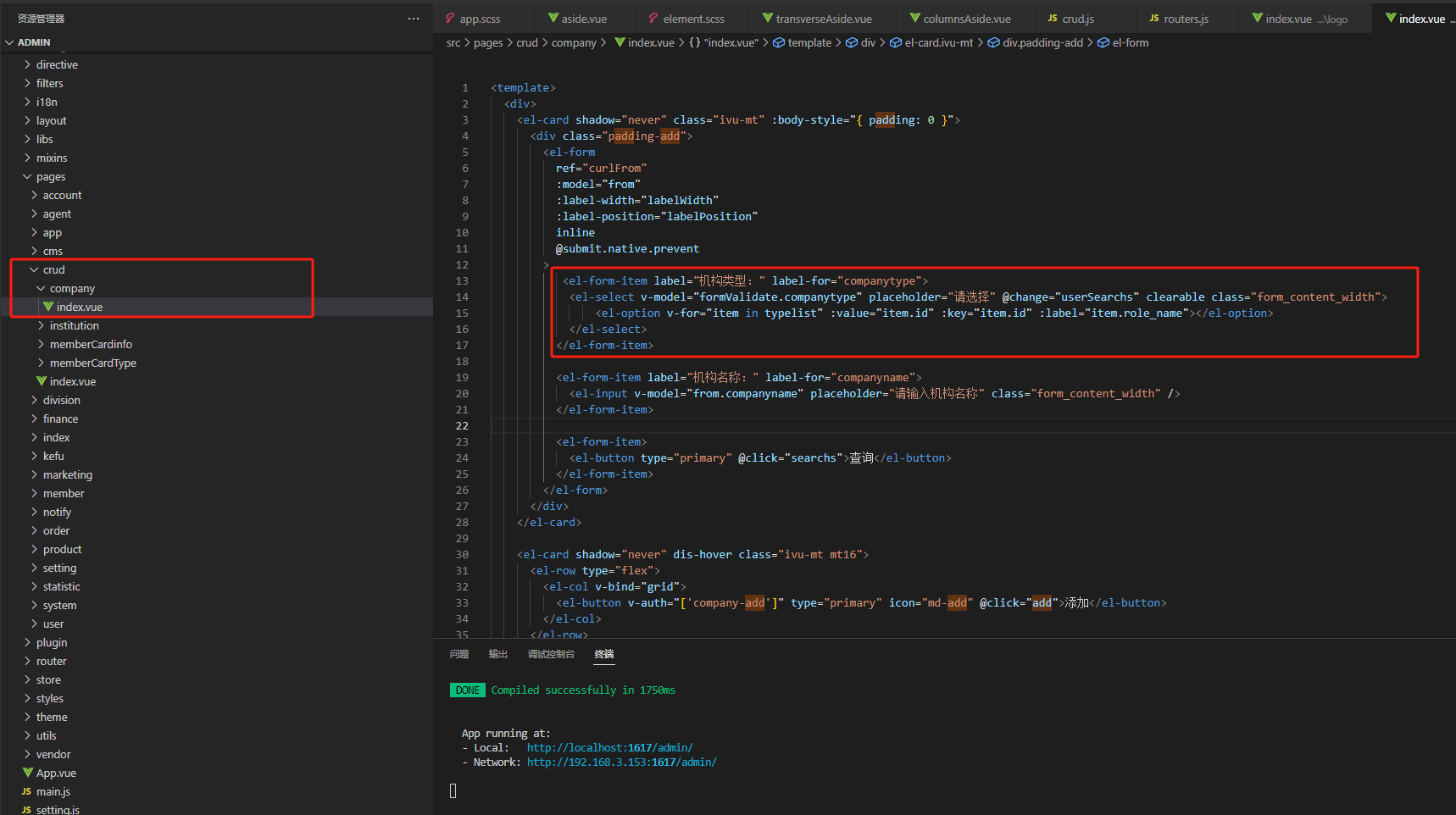Open the explorer more actions ellipsis menu

(x=413, y=19)
